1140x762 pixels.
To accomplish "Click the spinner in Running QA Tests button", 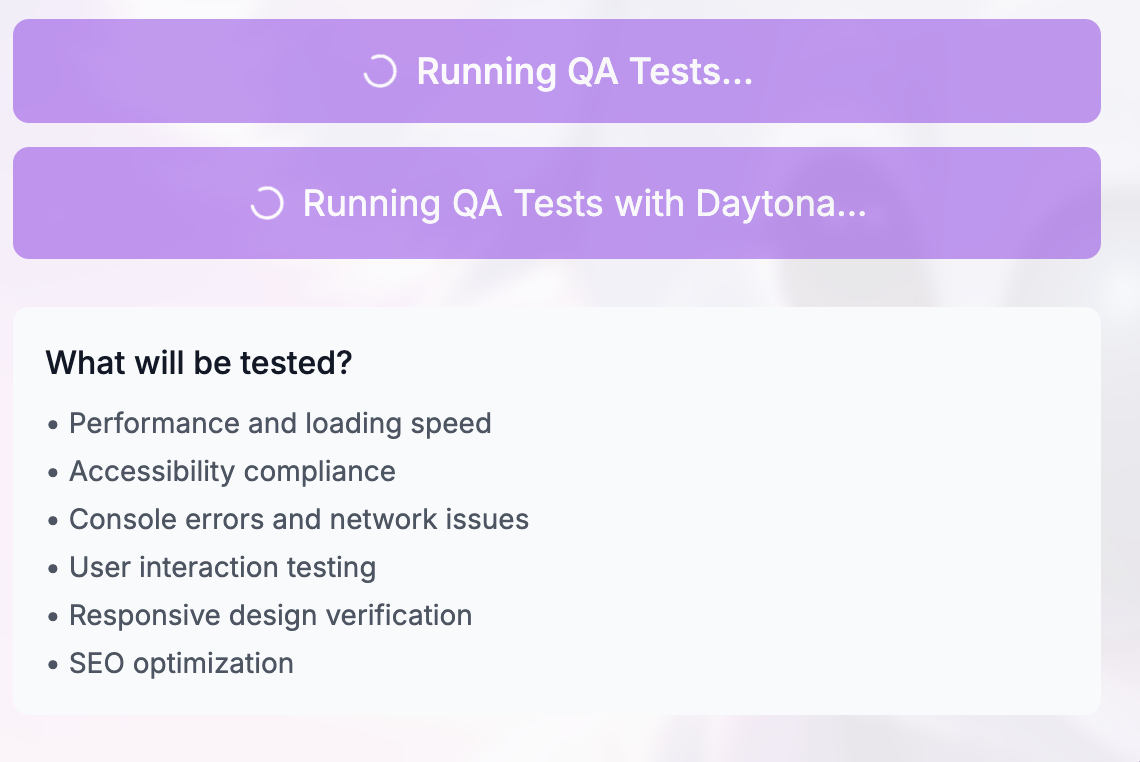I will [380, 72].
